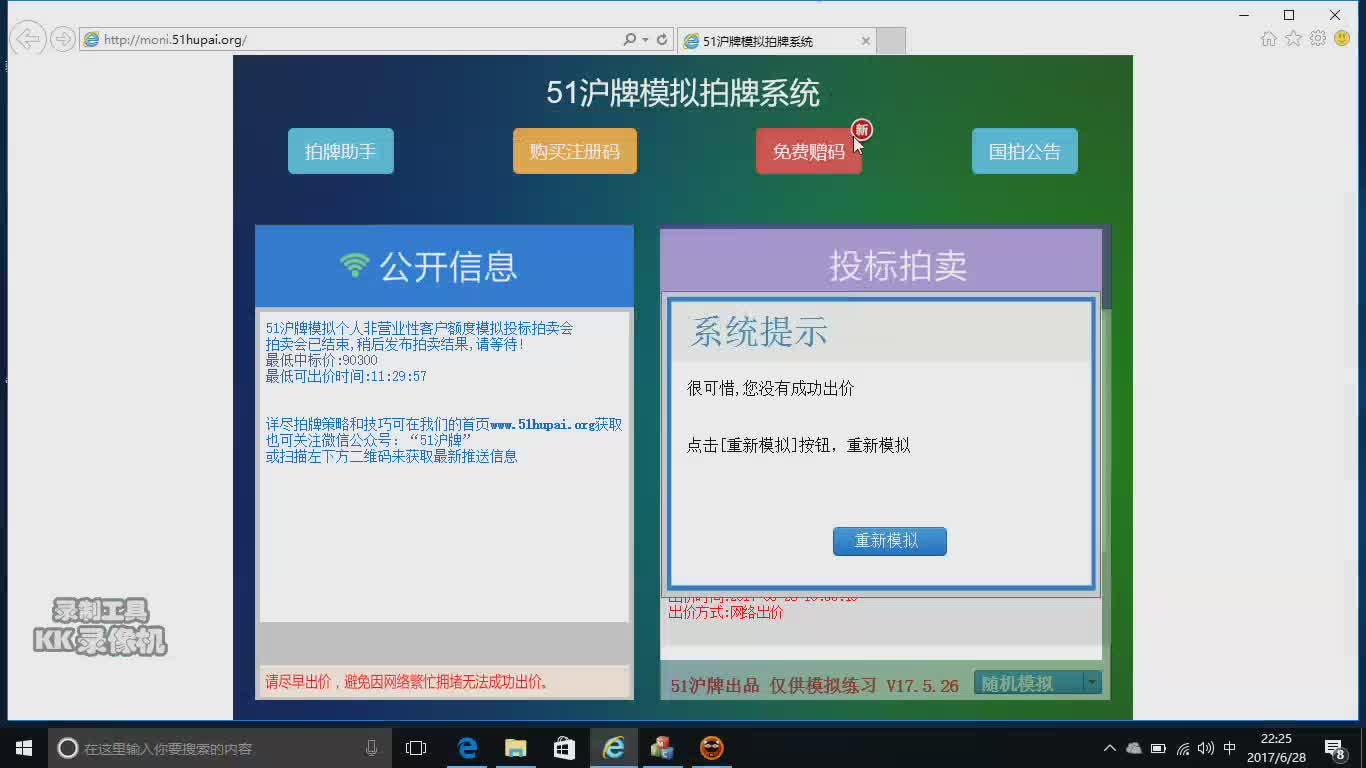Refresh the page with the reload icon
This screenshot has height=768, width=1366.
tap(662, 40)
